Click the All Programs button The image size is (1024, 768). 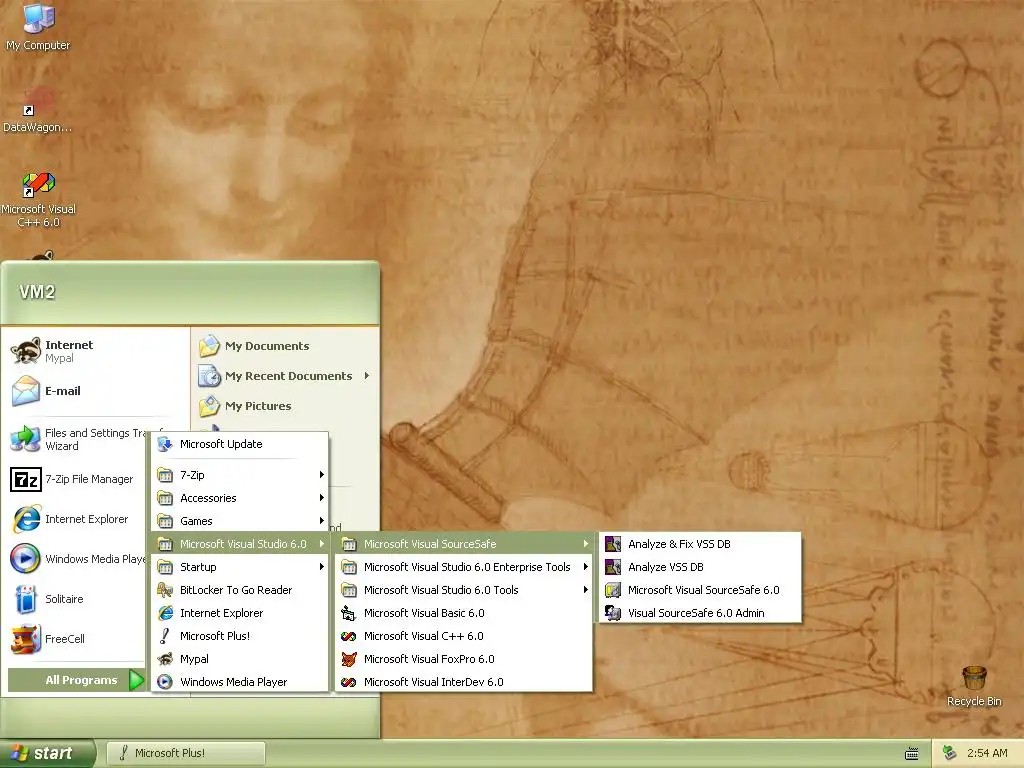76,680
